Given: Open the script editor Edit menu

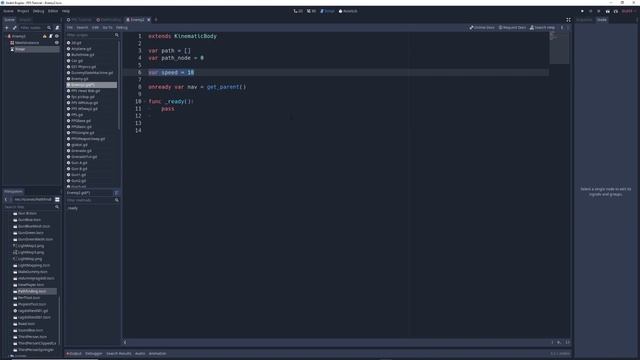Looking at the screenshot, I should pyautogui.click(x=95, y=28).
